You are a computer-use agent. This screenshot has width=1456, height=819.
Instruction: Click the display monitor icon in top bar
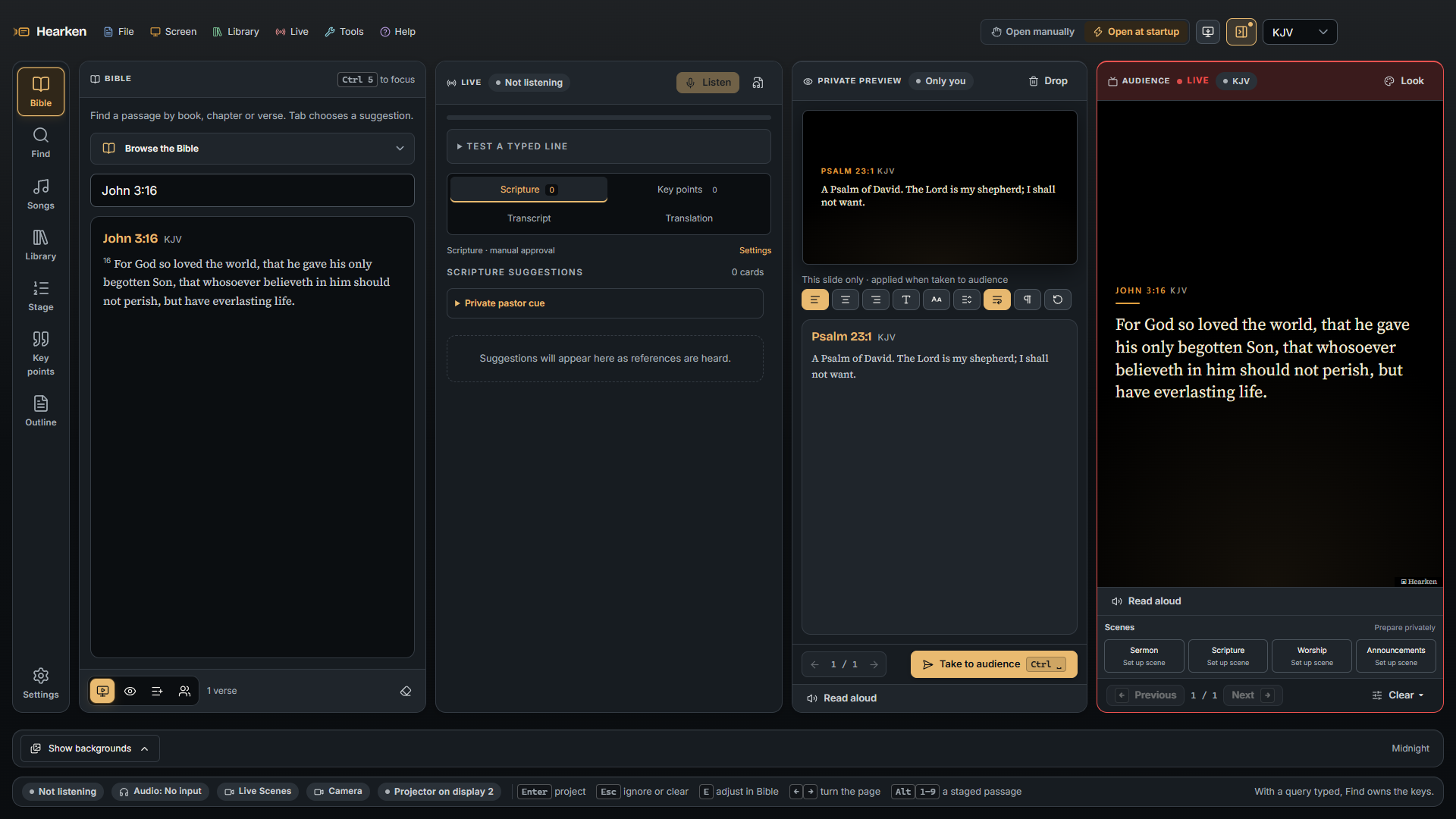[1208, 32]
